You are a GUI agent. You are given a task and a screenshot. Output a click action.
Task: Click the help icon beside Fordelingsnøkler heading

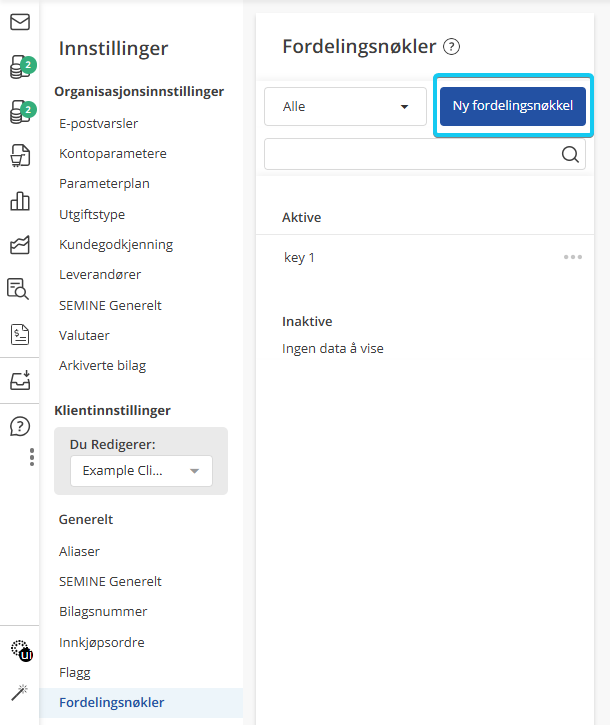click(x=451, y=47)
